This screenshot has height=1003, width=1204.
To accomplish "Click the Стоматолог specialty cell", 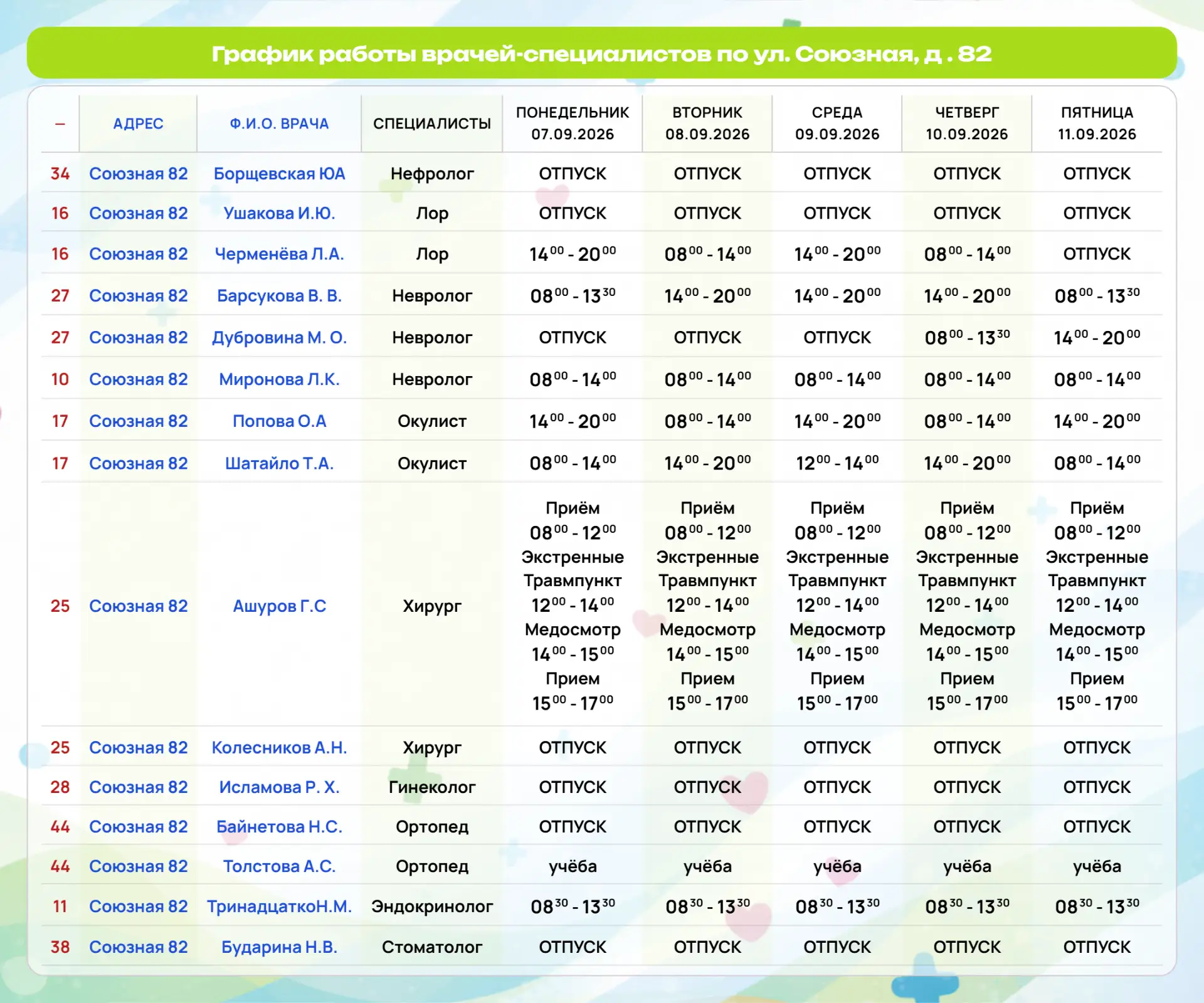I will 432,947.
